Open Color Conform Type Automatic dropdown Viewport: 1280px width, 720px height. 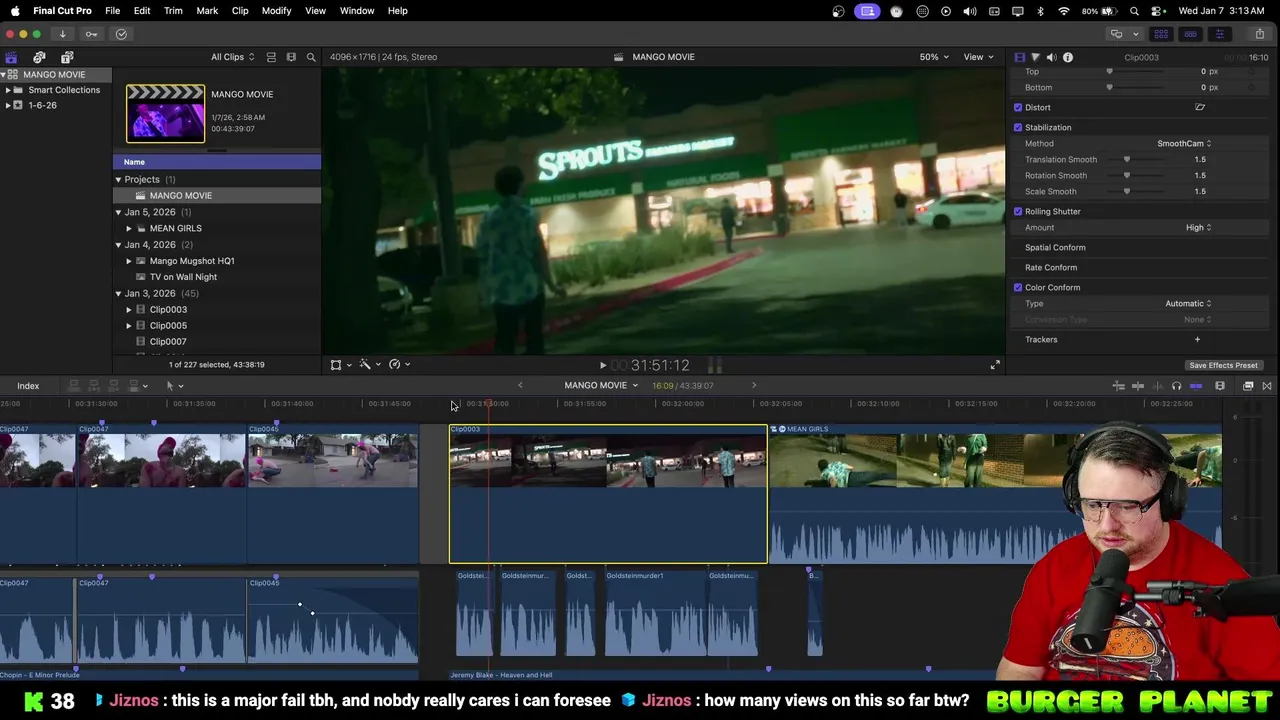coord(1188,304)
